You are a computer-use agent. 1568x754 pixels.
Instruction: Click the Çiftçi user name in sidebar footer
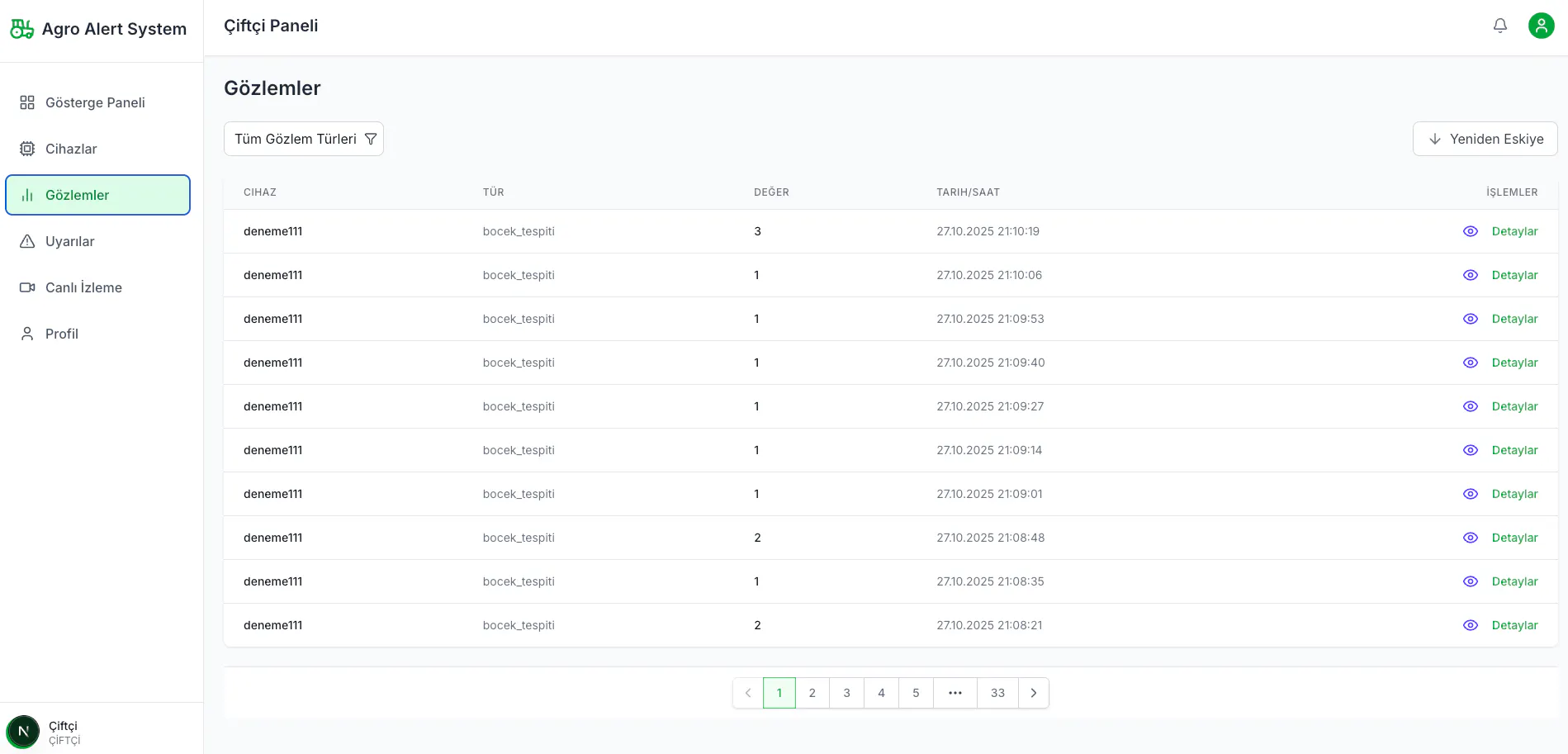(63, 726)
